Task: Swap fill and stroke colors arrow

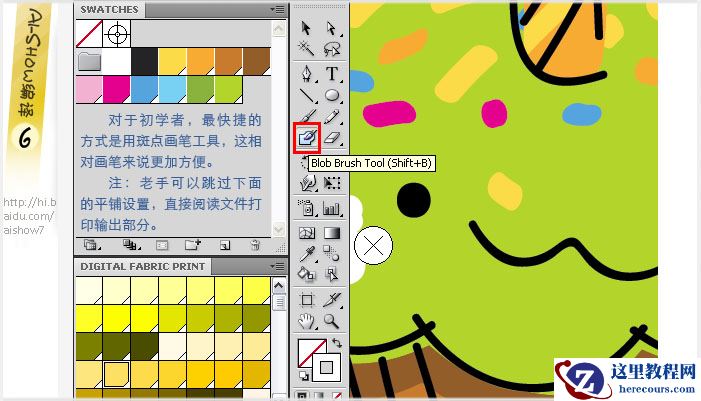Action: click(x=337, y=343)
